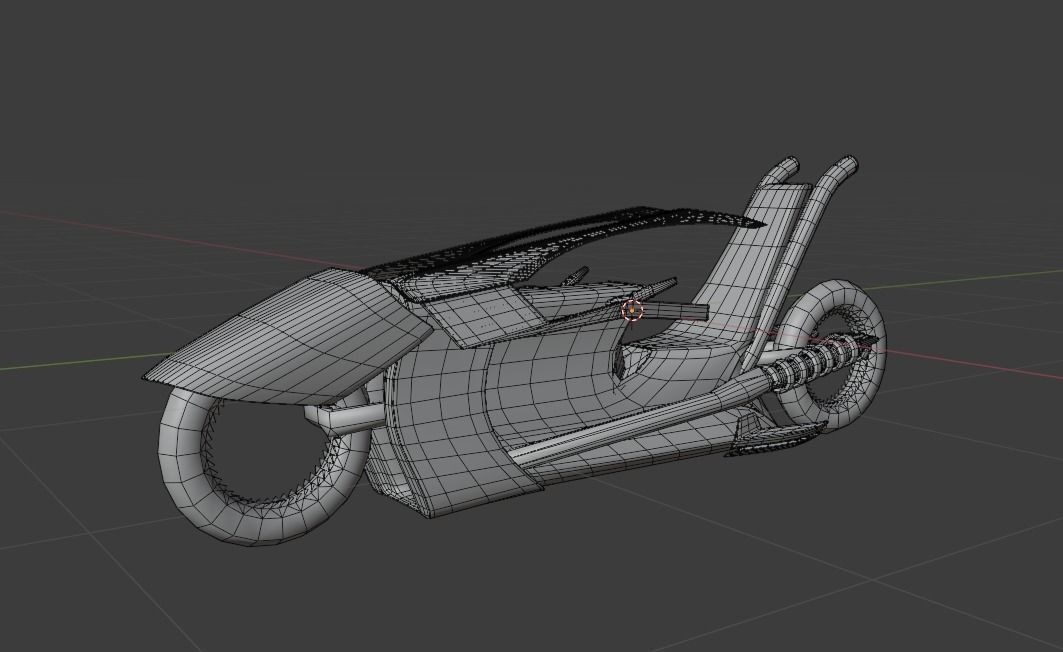Click the 3D cursor on the bike's body
This screenshot has width=1063, height=652.
pyautogui.click(x=633, y=310)
